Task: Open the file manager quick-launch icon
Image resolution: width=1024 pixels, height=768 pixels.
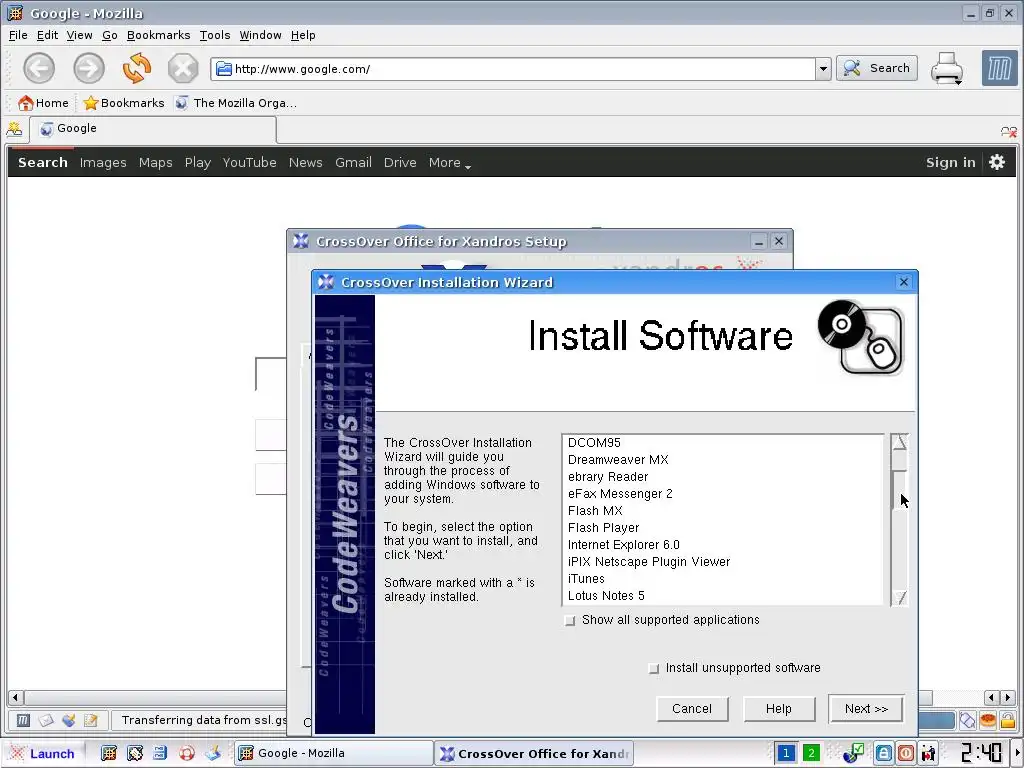Action: pyautogui.click(x=160, y=754)
